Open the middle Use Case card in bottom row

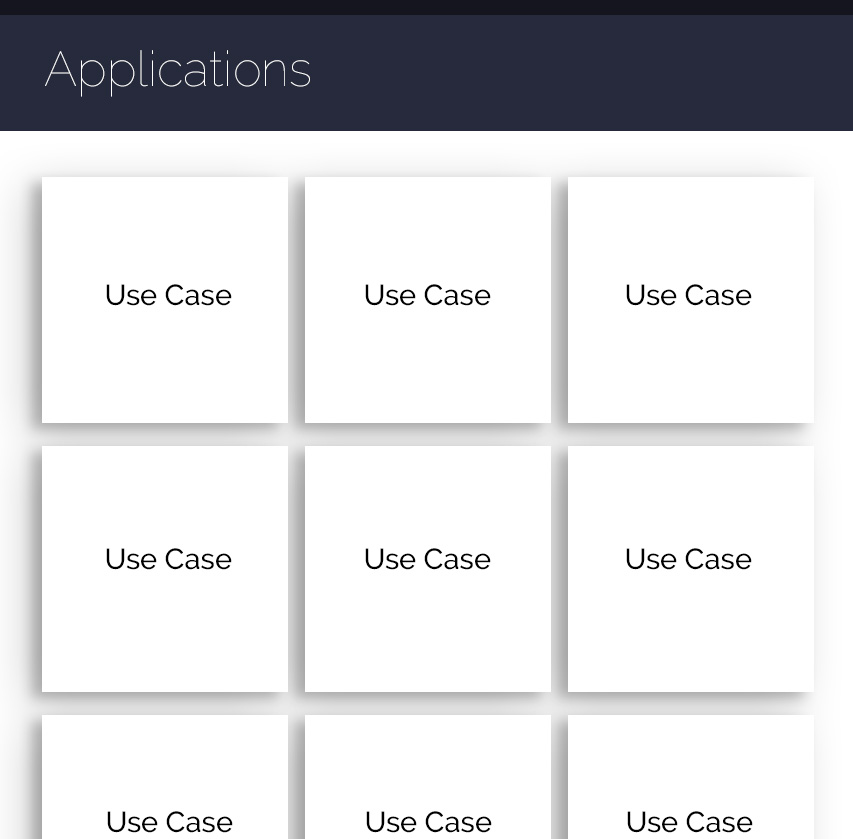(428, 777)
